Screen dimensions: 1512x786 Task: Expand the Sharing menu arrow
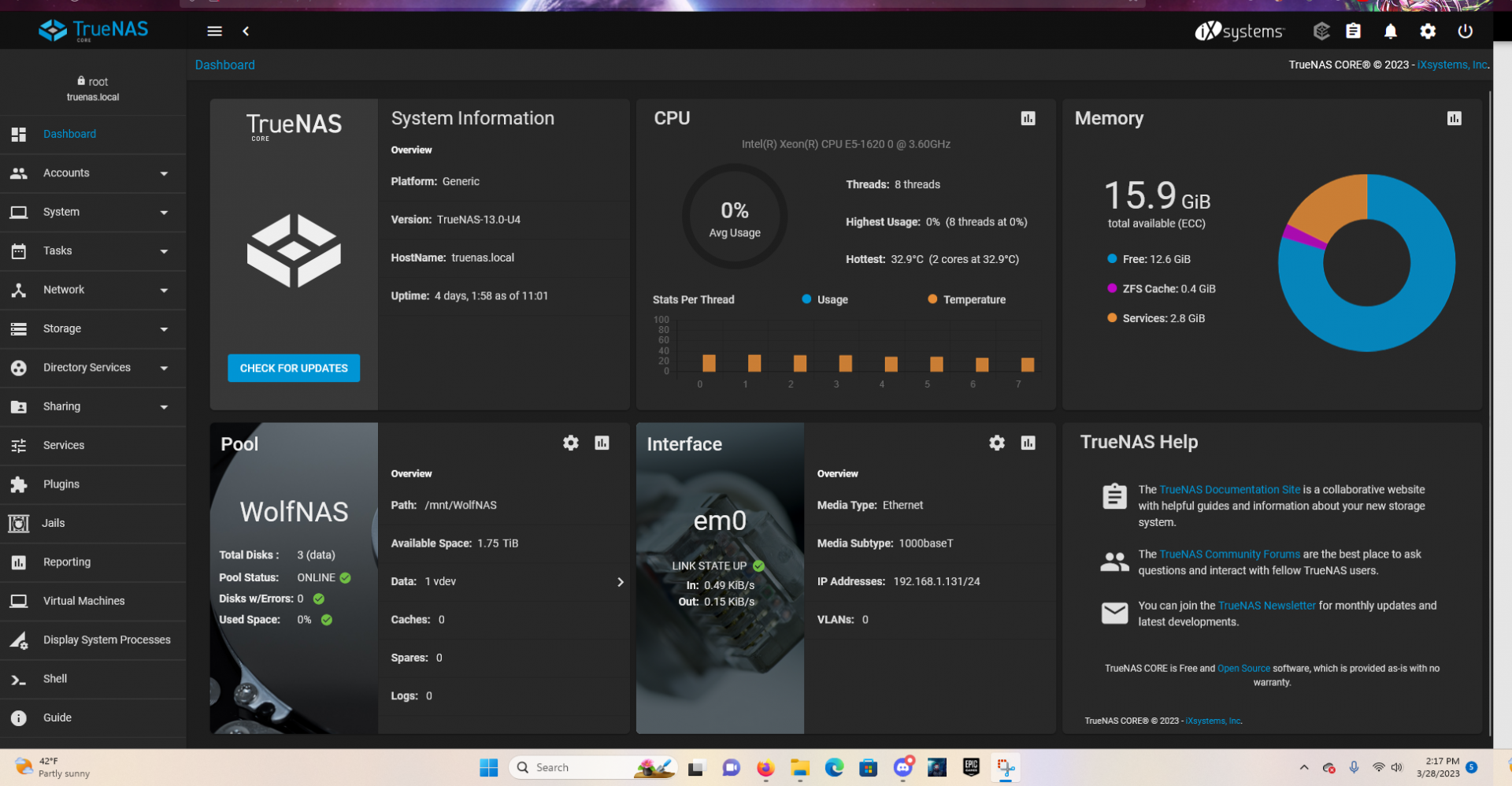click(164, 407)
